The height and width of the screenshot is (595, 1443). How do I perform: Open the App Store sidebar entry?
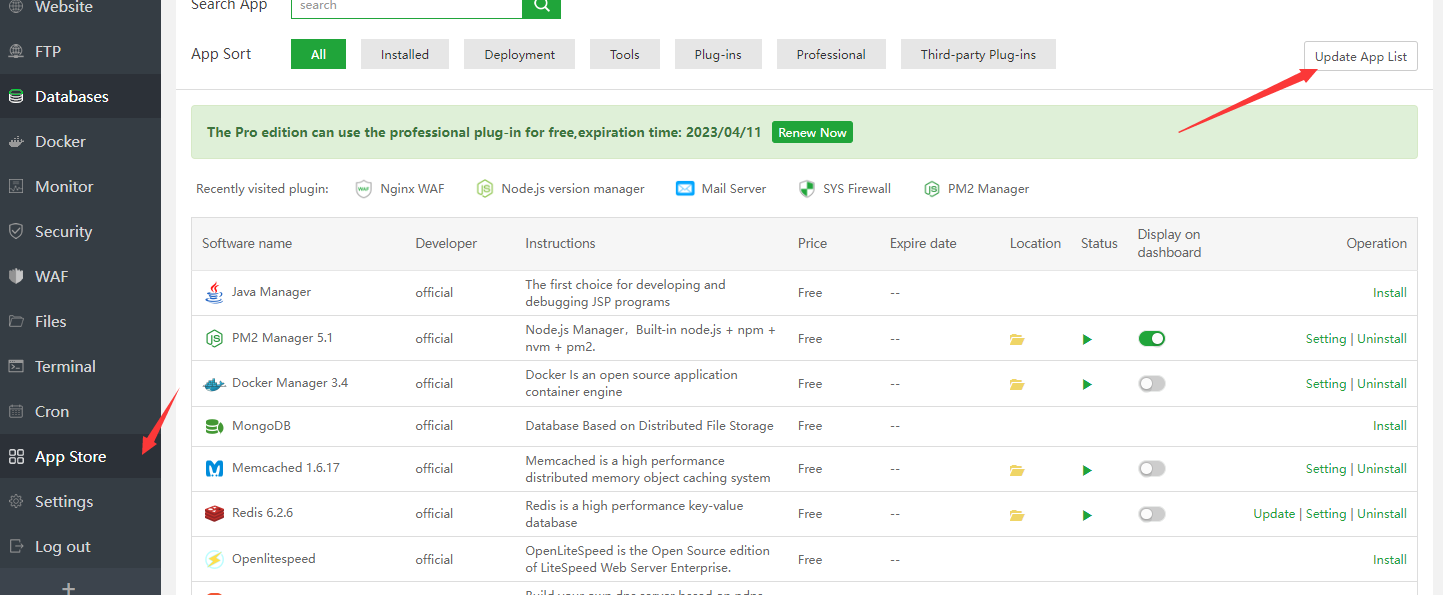coord(70,456)
